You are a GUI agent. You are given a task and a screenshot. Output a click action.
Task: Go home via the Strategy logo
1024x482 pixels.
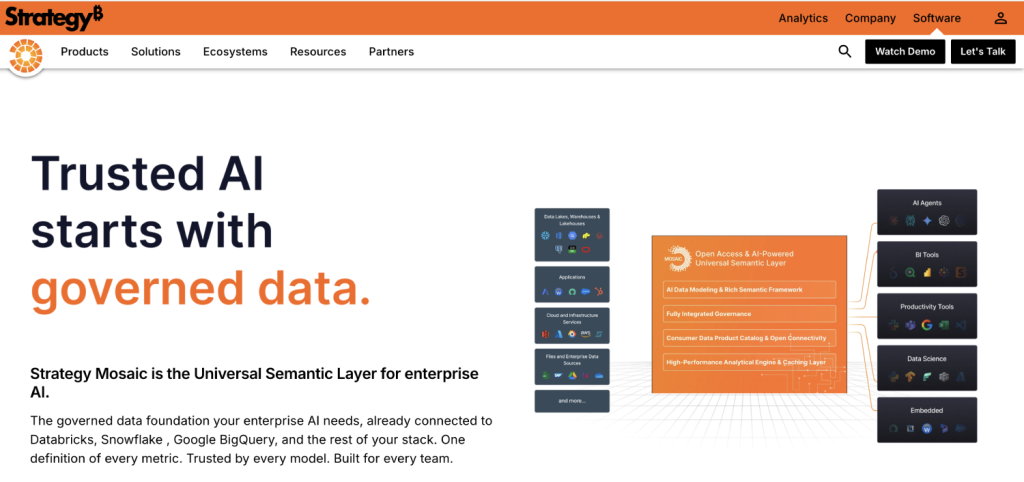point(54,18)
